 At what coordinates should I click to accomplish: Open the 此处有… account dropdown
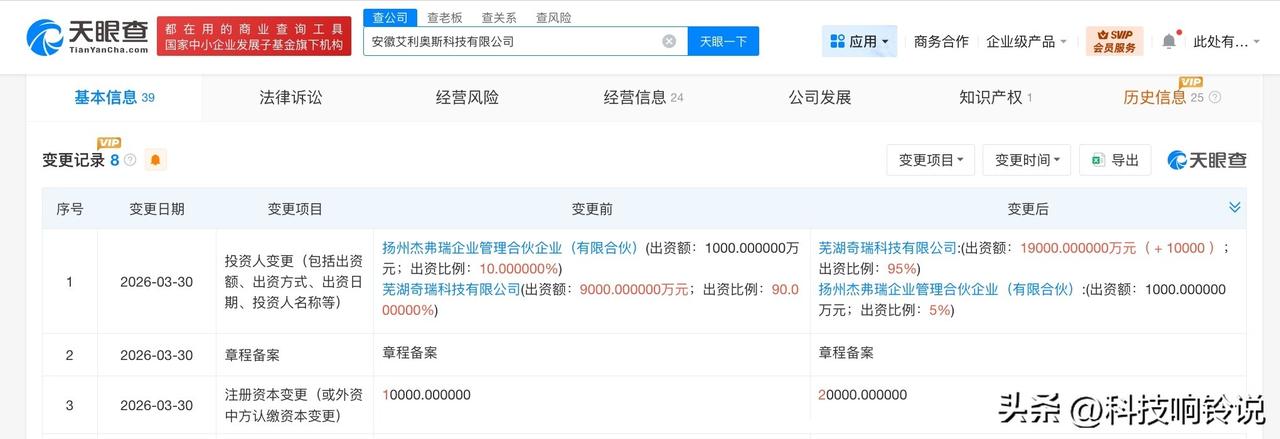point(1227,41)
